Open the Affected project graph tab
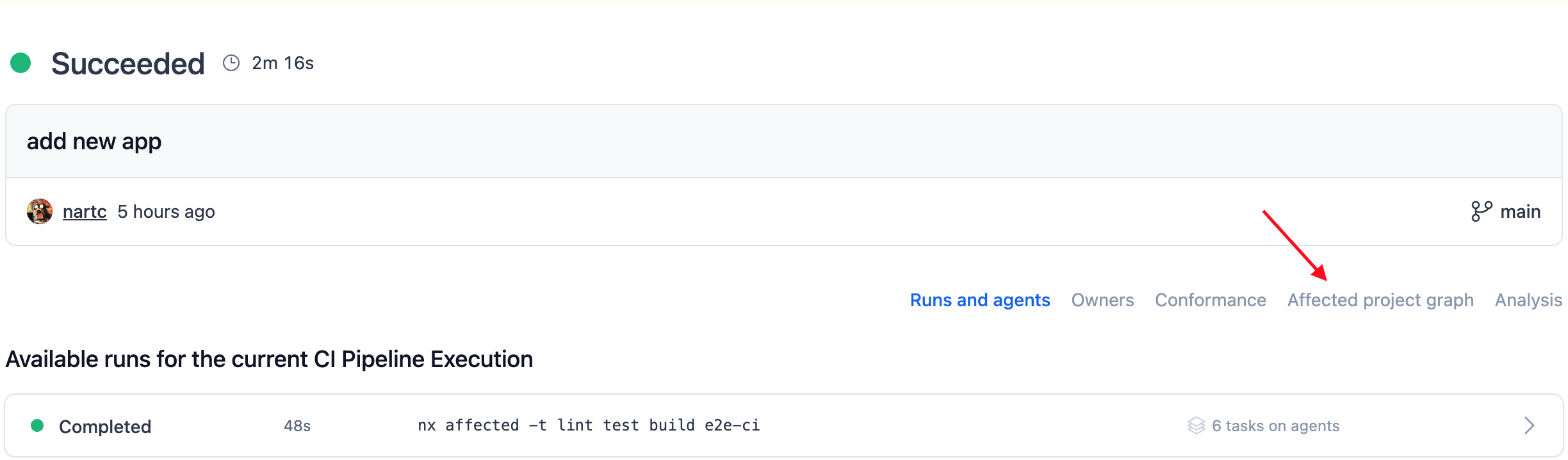This screenshot has height=460, width=1568. click(1380, 300)
